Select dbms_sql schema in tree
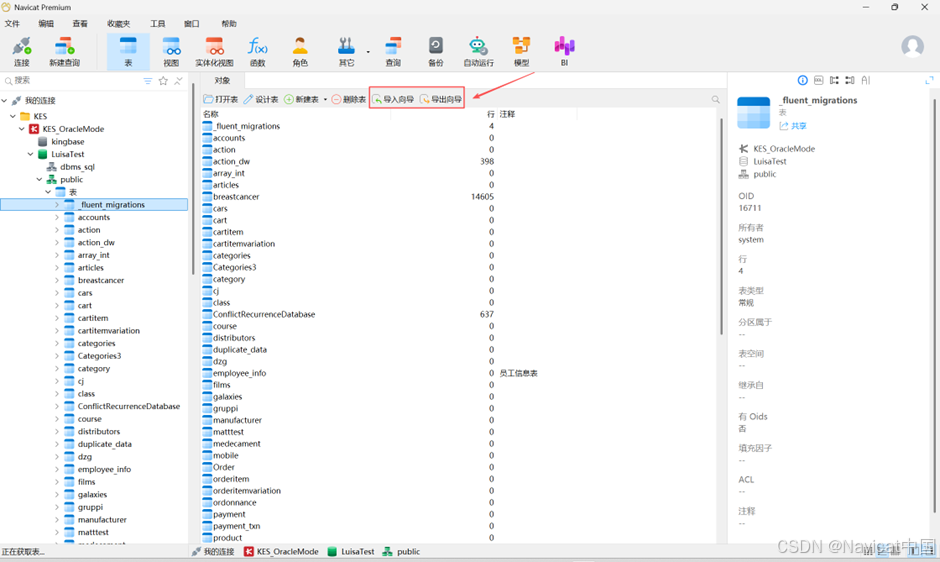940x562 pixels. pos(77,167)
